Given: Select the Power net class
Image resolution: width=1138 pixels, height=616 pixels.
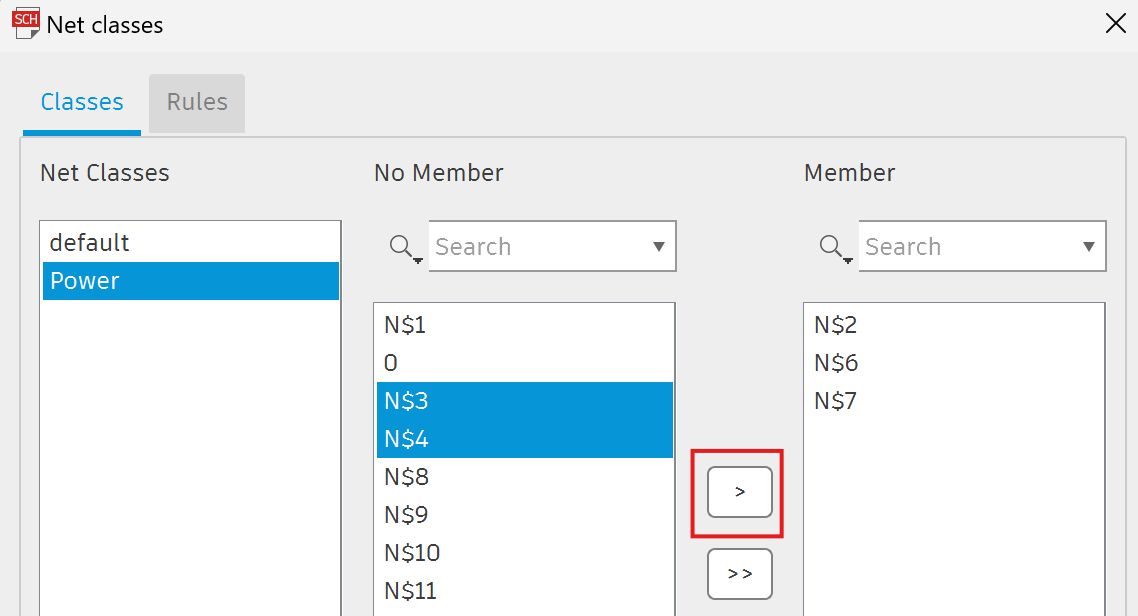Looking at the screenshot, I should tap(191, 281).
